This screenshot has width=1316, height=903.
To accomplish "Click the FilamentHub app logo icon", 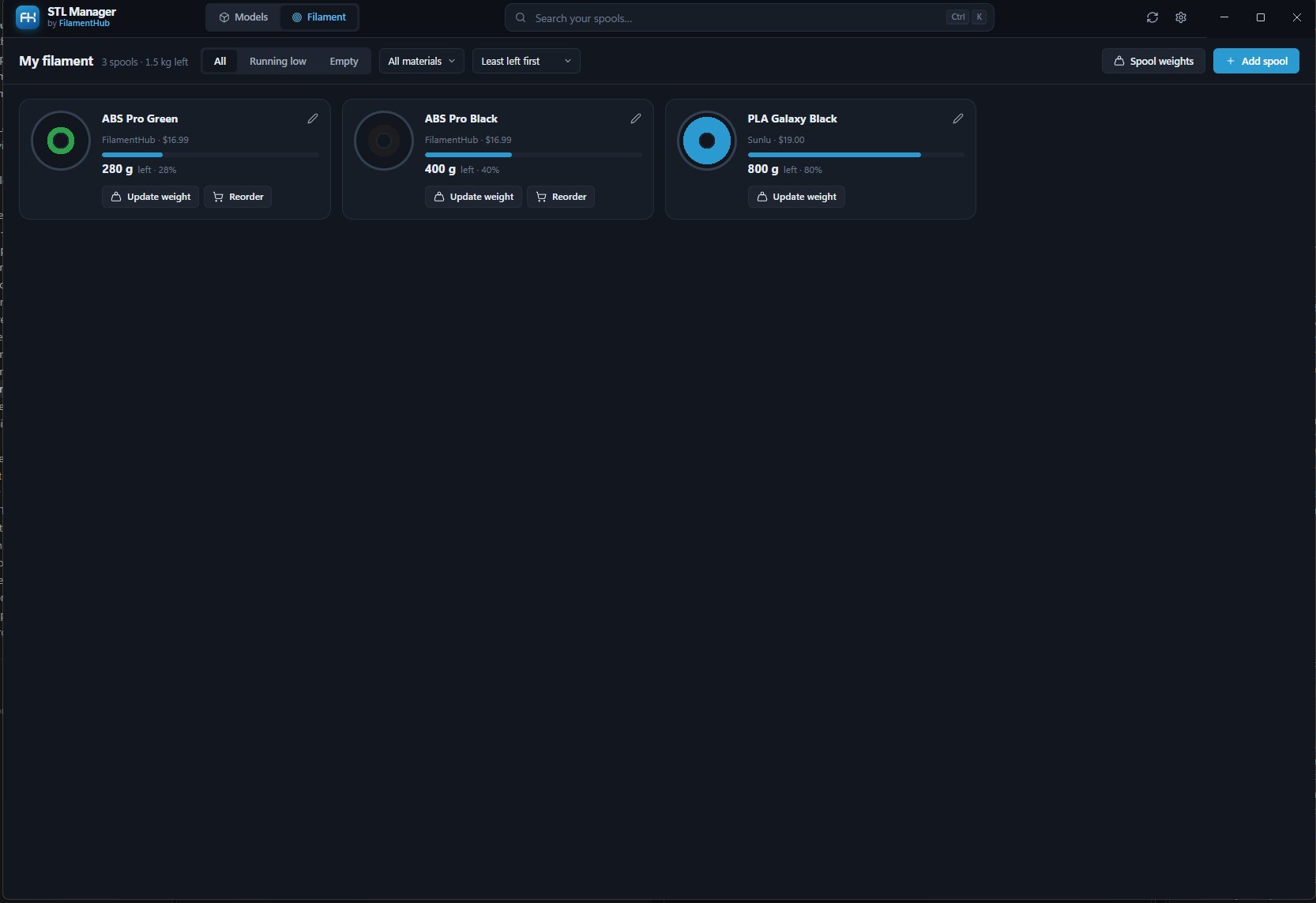I will tap(28, 17).
